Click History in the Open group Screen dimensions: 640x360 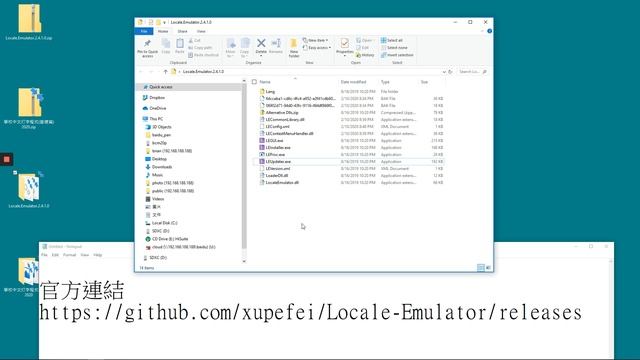(365, 55)
